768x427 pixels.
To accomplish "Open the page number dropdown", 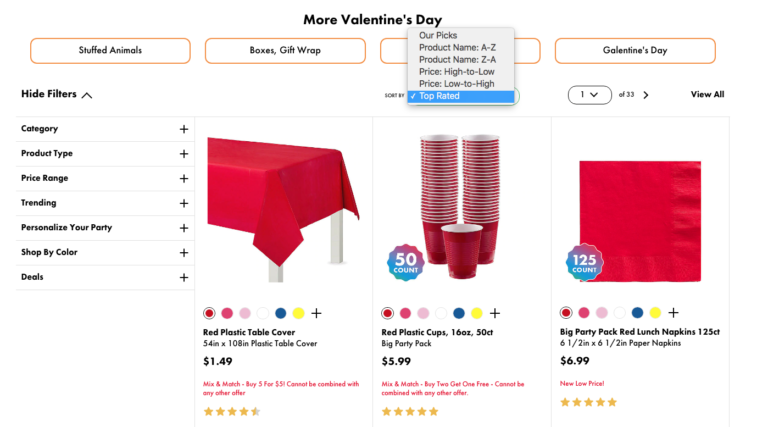I will coord(589,95).
